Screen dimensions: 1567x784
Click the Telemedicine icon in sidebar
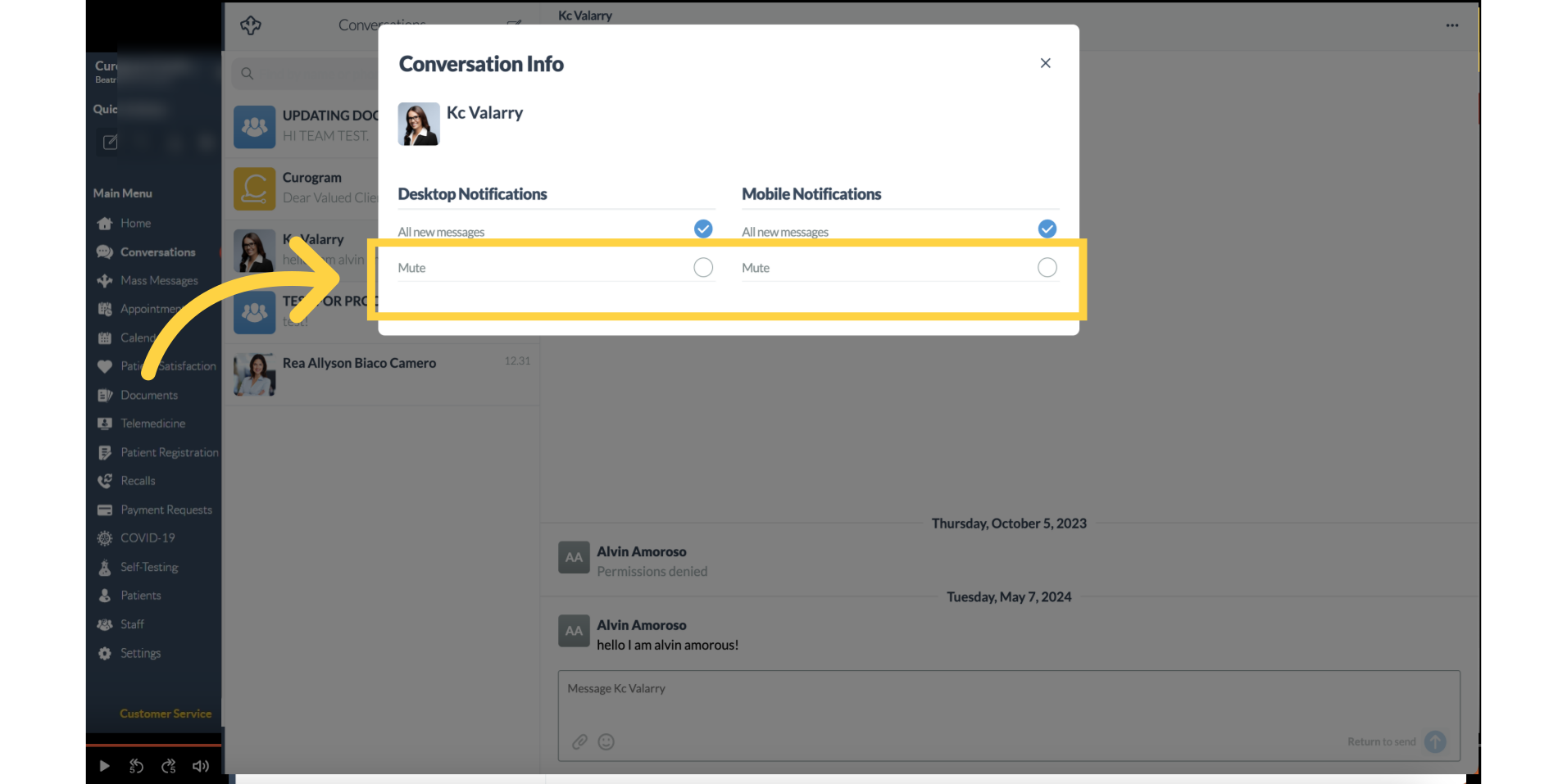[105, 424]
